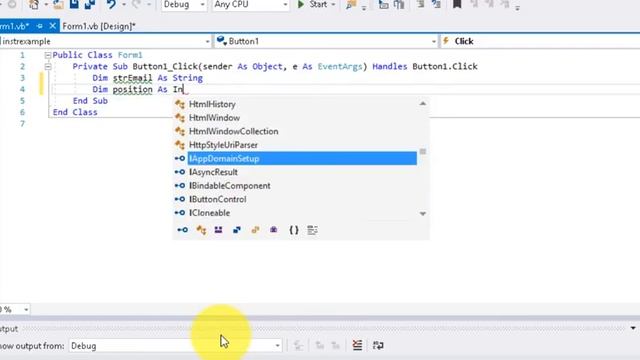This screenshot has width=640, height=360.
Task: Toggle the namespaces filter (braces) in IntelliSense
Action: pyautogui.click(x=293, y=230)
